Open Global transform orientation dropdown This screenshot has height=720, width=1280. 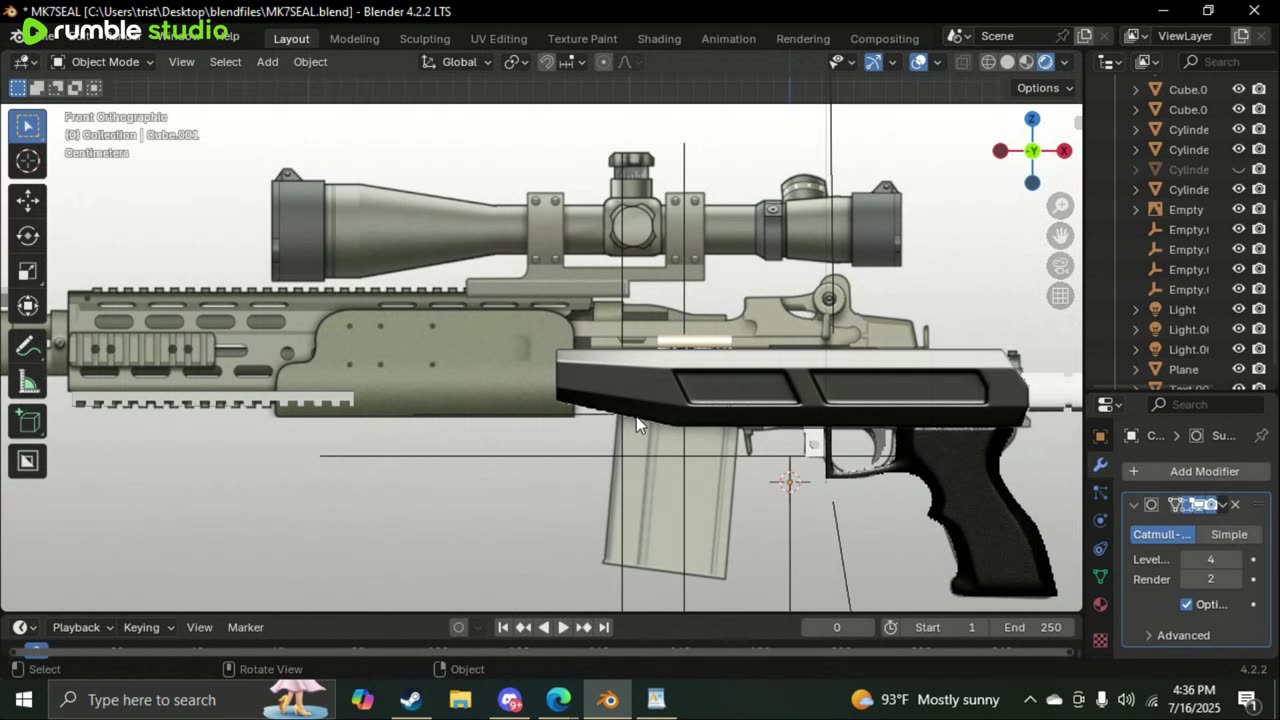(457, 62)
